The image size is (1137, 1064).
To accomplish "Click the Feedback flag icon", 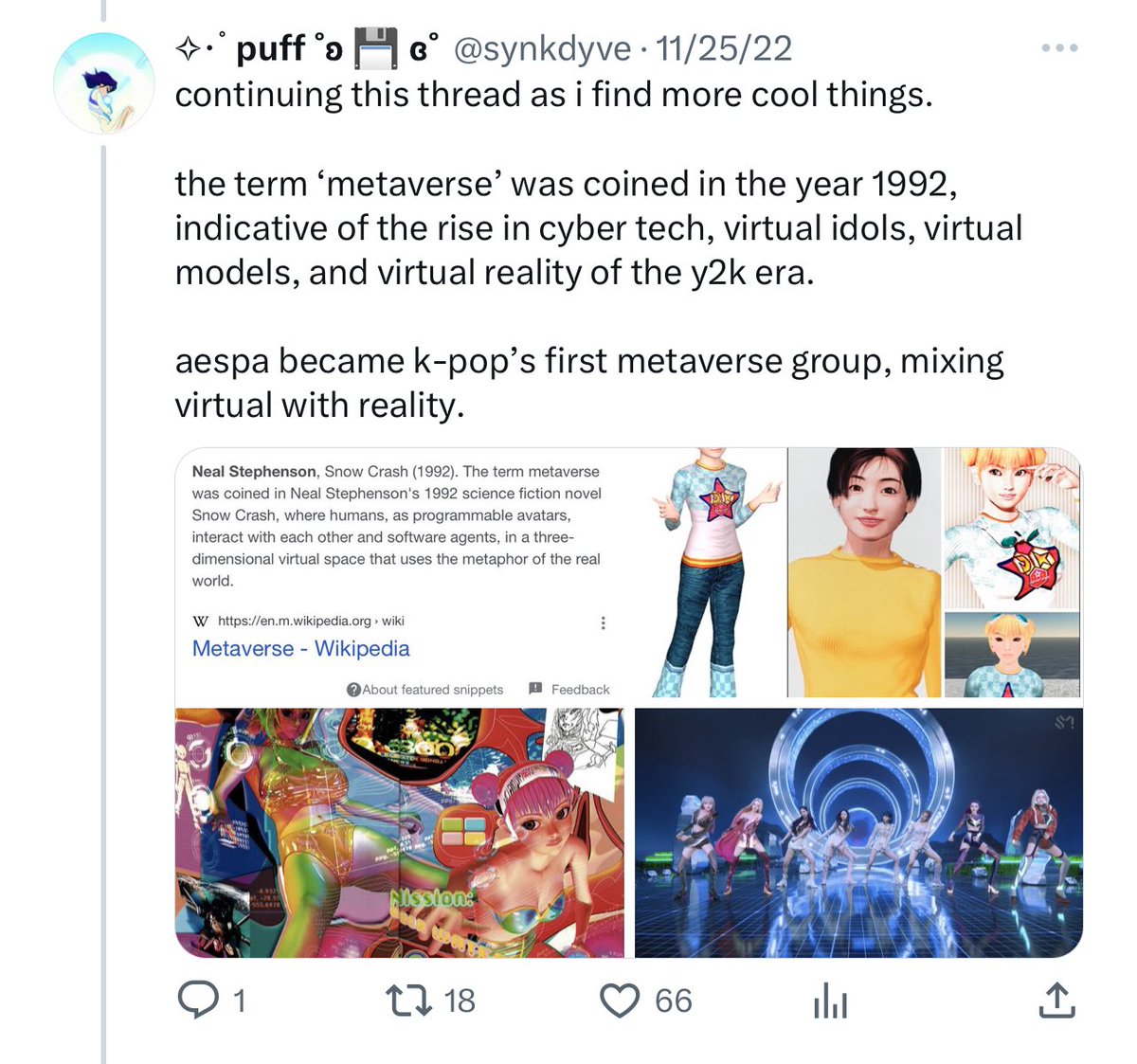I will [535, 688].
